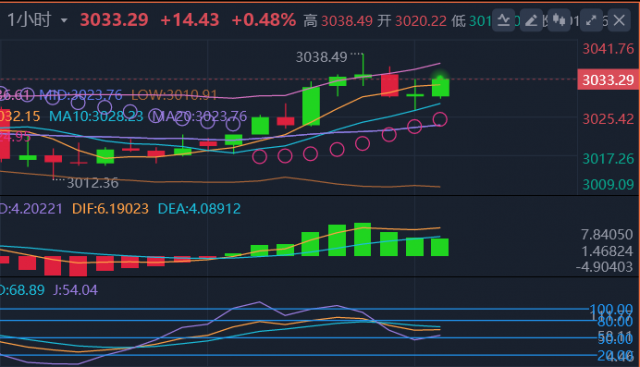This screenshot has width=640, height=367.
Task: Click the 3012.36 low price marker
Action: 93,183
